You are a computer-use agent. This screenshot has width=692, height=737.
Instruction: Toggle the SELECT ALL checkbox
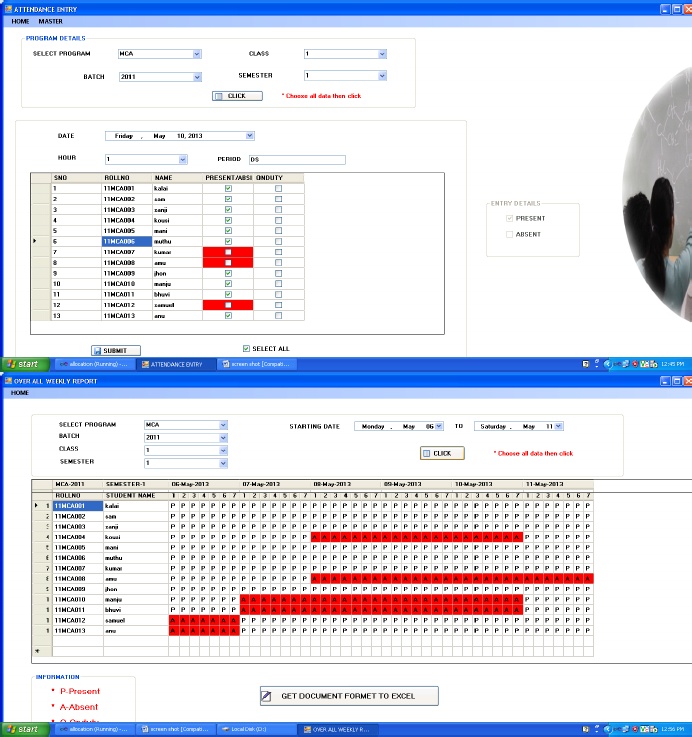coord(246,348)
